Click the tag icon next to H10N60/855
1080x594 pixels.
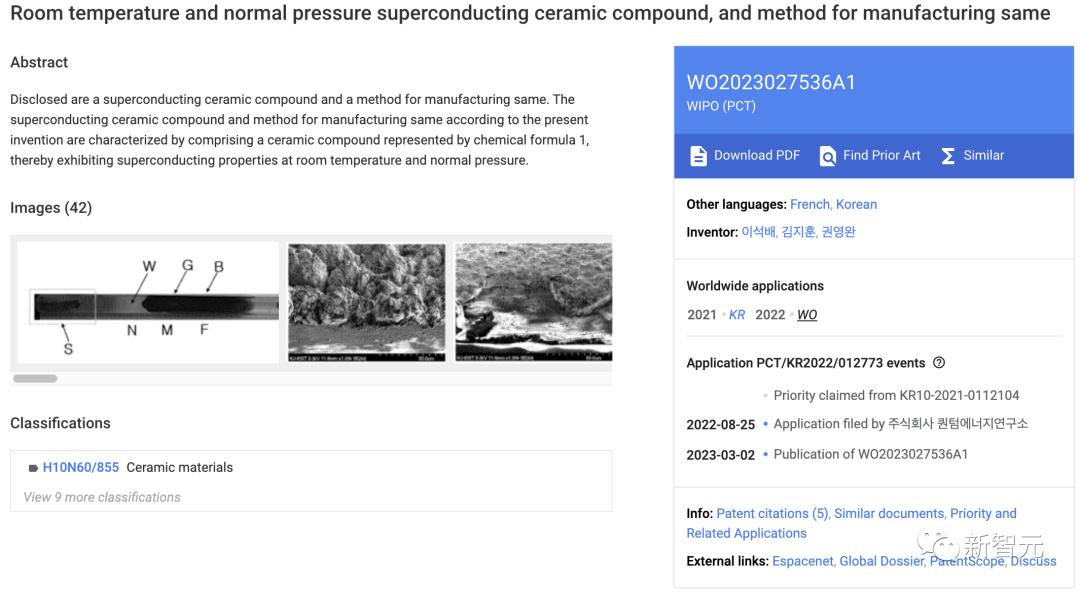point(33,468)
